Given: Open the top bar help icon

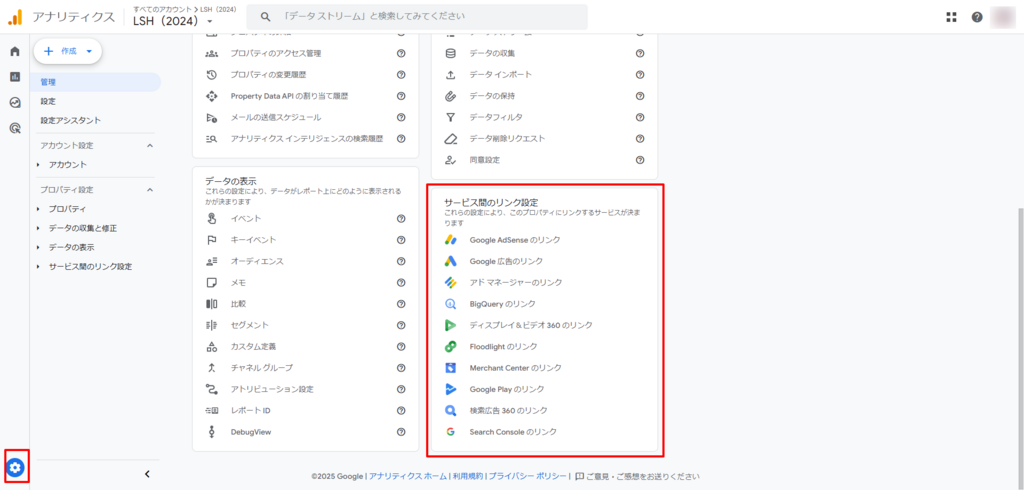Looking at the screenshot, I should [x=977, y=17].
